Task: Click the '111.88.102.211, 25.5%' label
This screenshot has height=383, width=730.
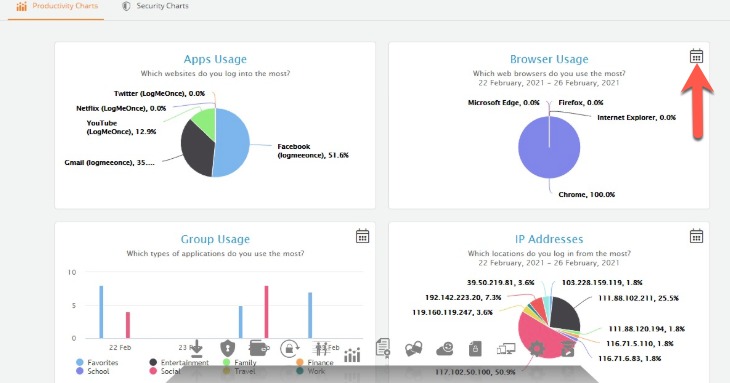Action: pos(638,298)
